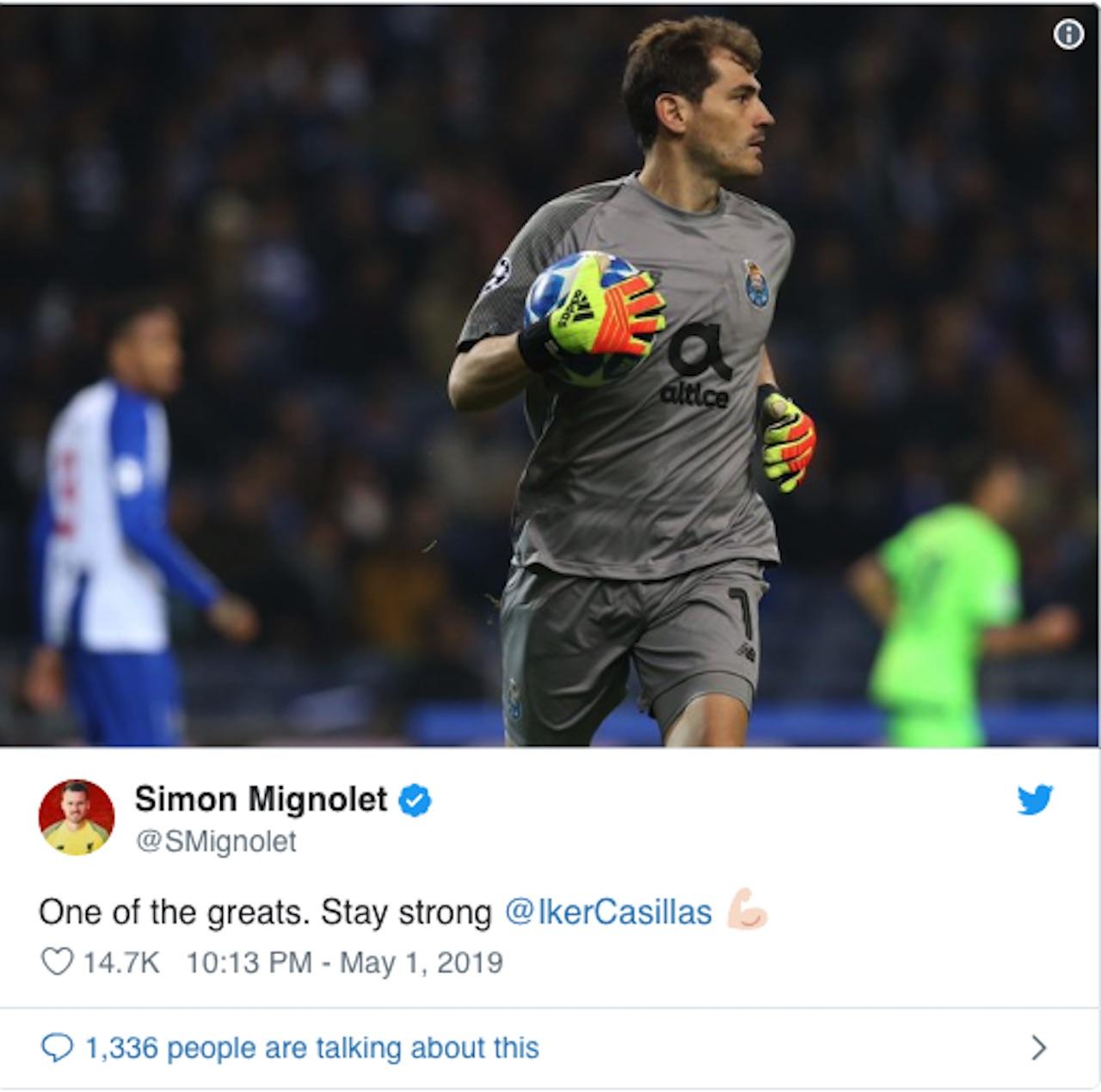Image resolution: width=1101 pixels, height=1092 pixels.
Task: Open the @SMignolet handle
Action: [x=215, y=841]
